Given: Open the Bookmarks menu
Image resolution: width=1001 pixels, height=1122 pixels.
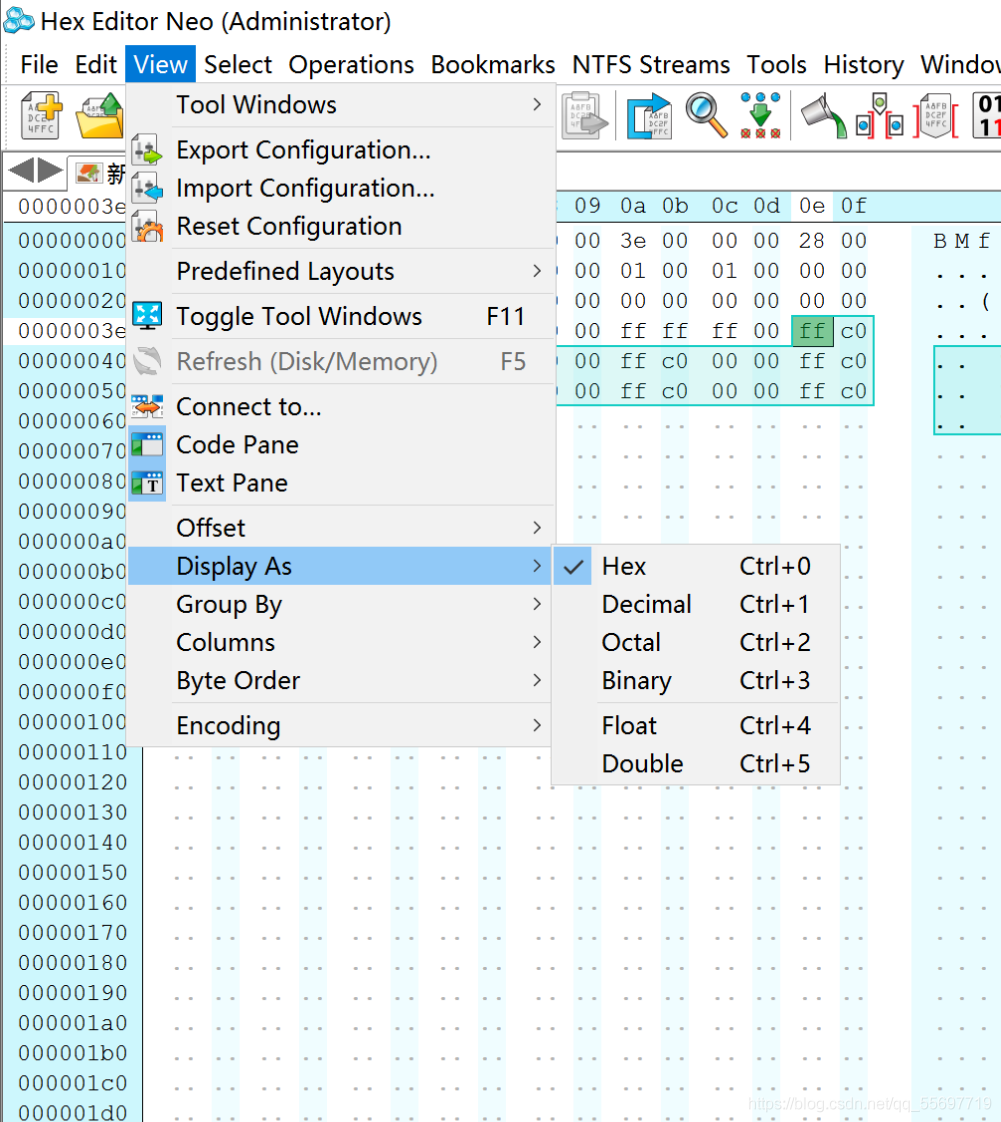Looking at the screenshot, I should click(493, 64).
